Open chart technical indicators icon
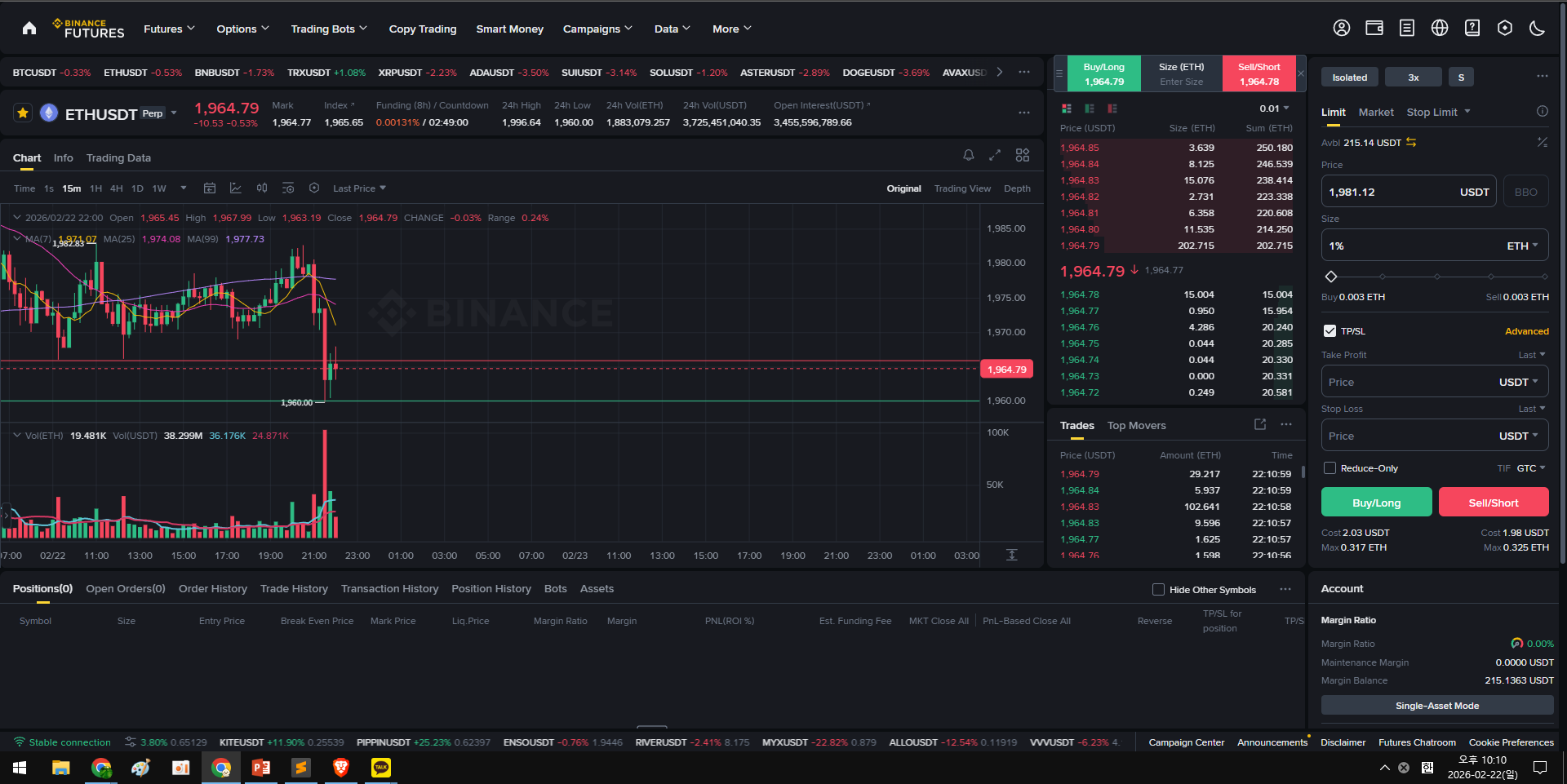The height and width of the screenshot is (784, 1567). click(236, 188)
